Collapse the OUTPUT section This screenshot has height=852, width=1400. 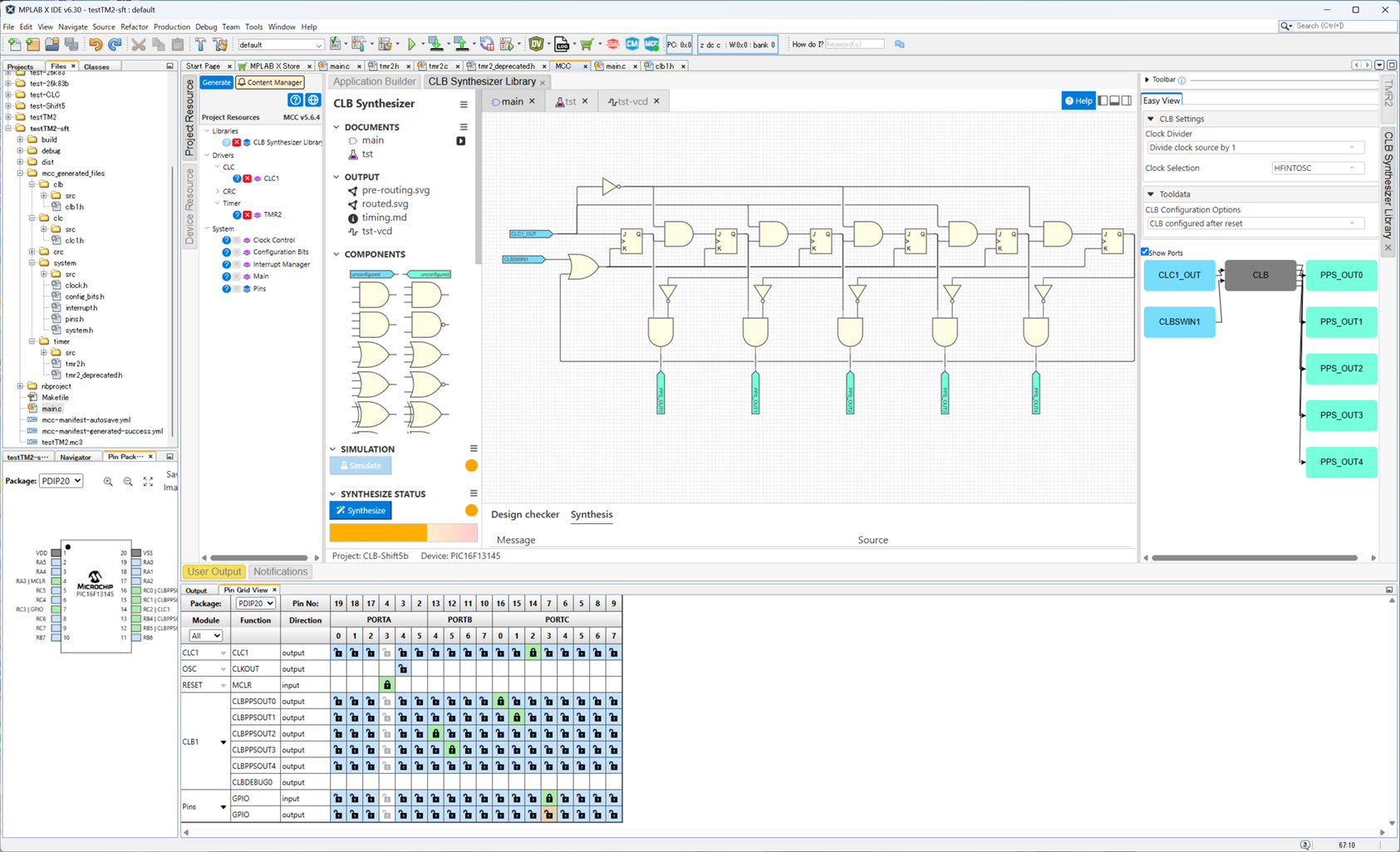(336, 177)
